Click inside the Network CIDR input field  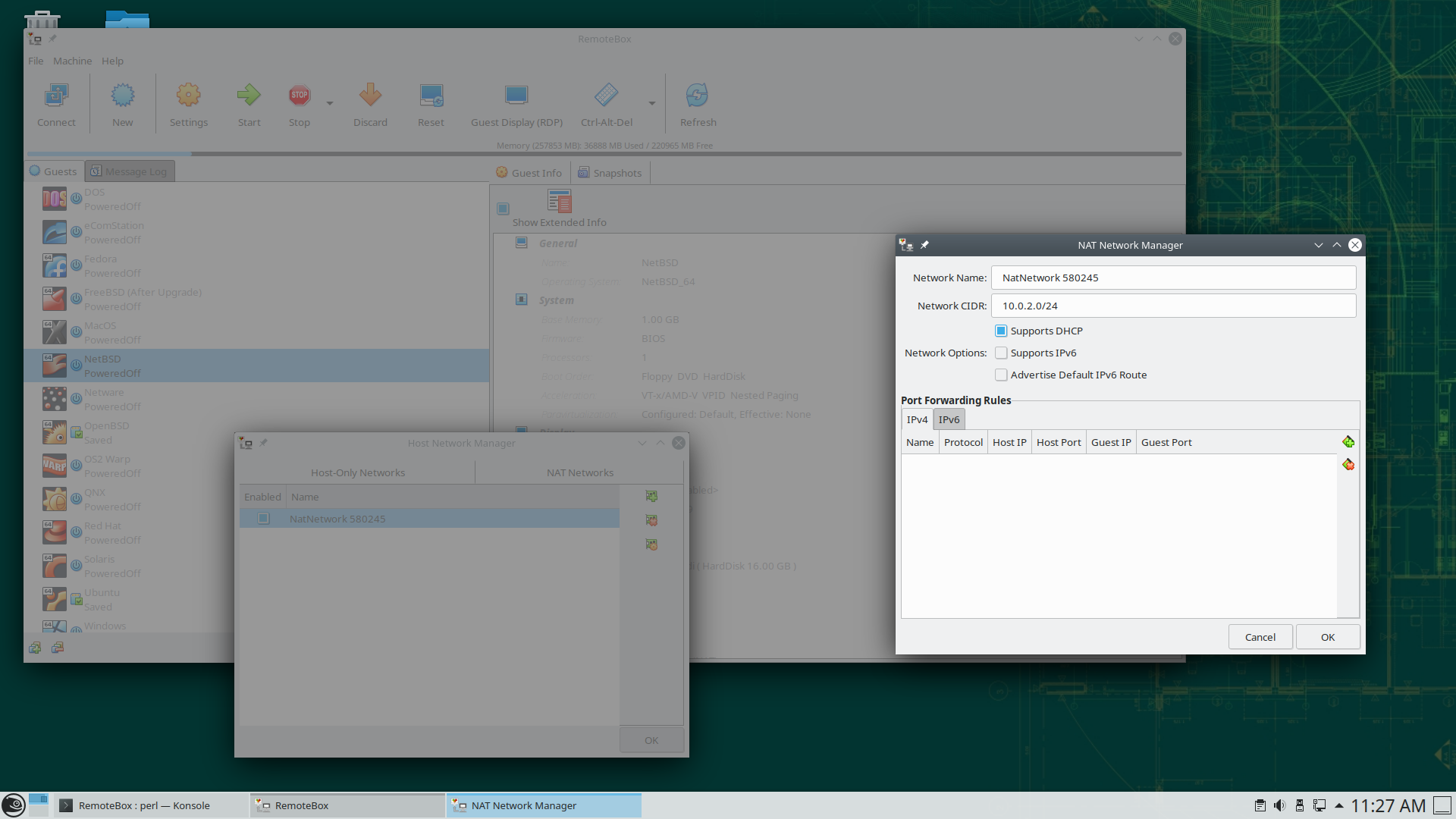[x=1174, y=306]
